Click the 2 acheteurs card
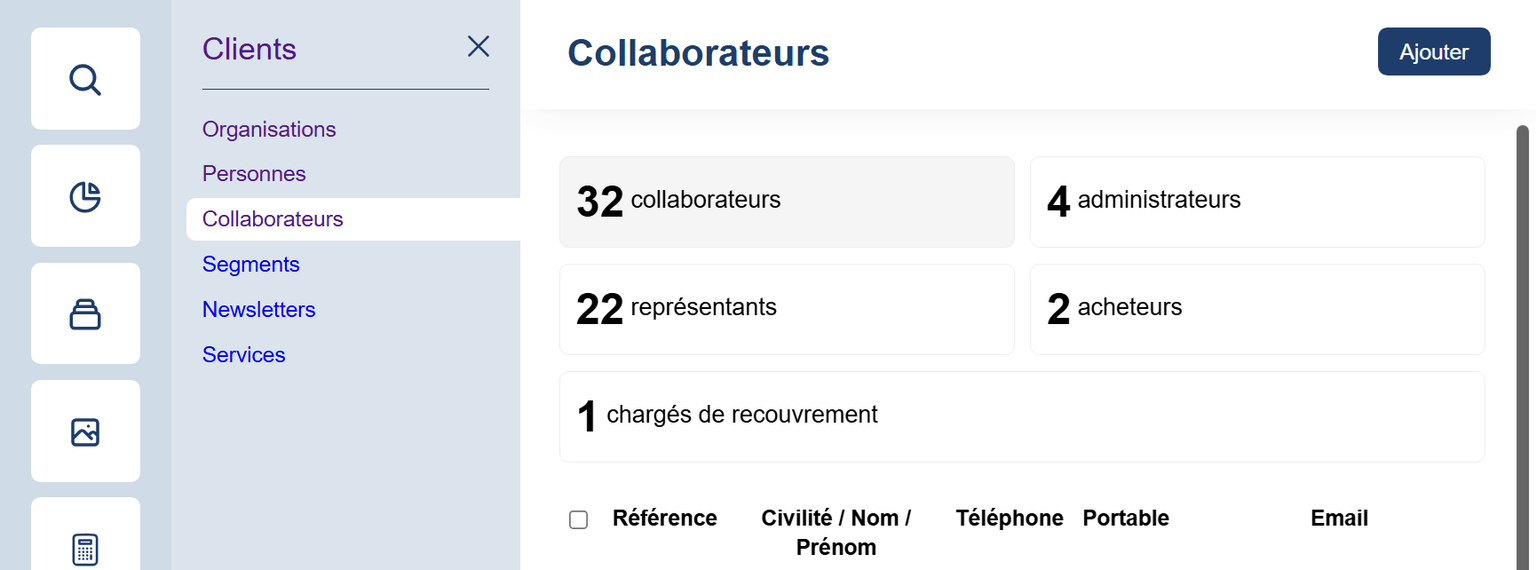The width and height of the screenshot is (1536, 570). [x=1257, y=309]
